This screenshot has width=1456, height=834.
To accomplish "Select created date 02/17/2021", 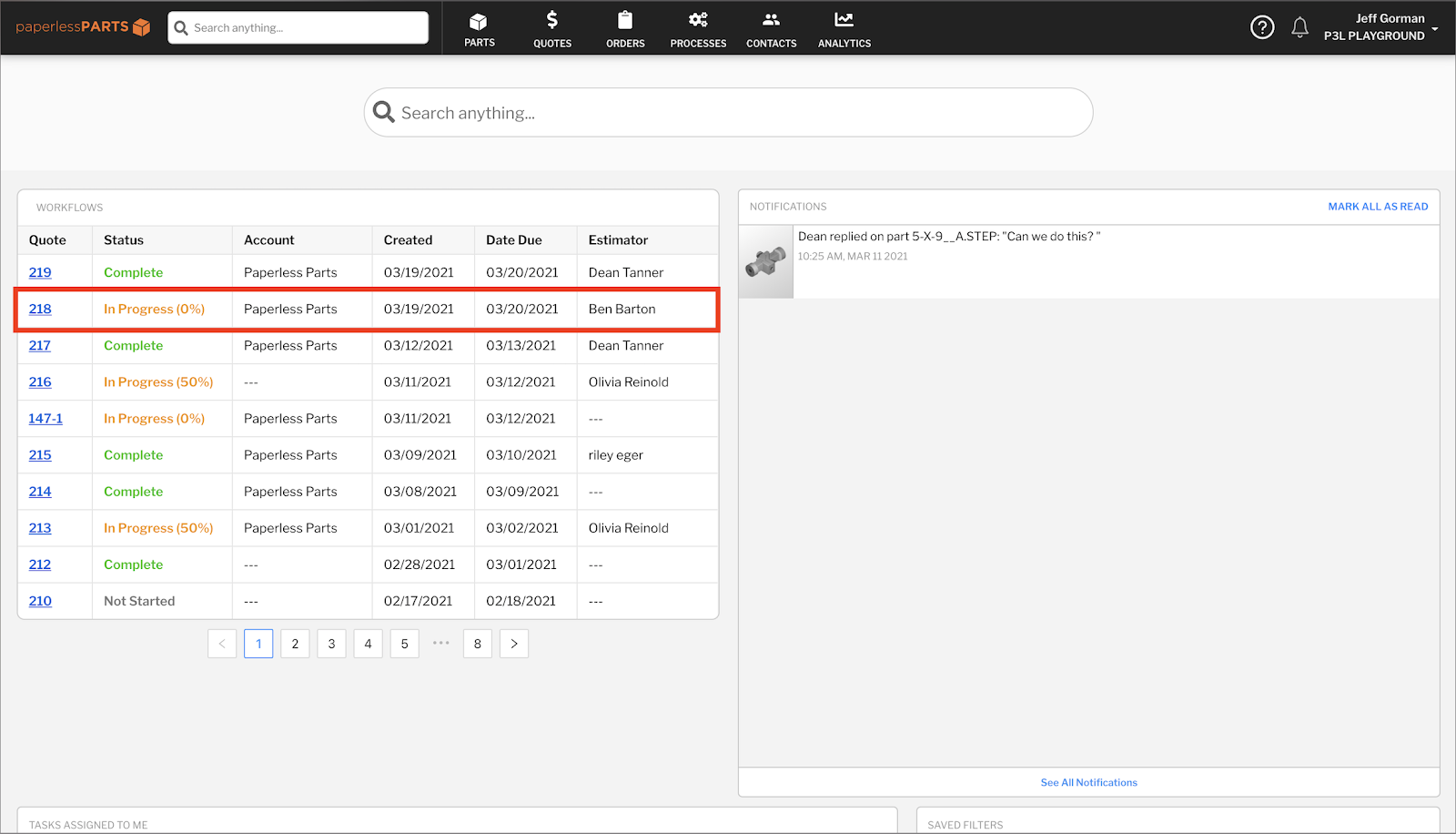I will [x=418, y=600].
